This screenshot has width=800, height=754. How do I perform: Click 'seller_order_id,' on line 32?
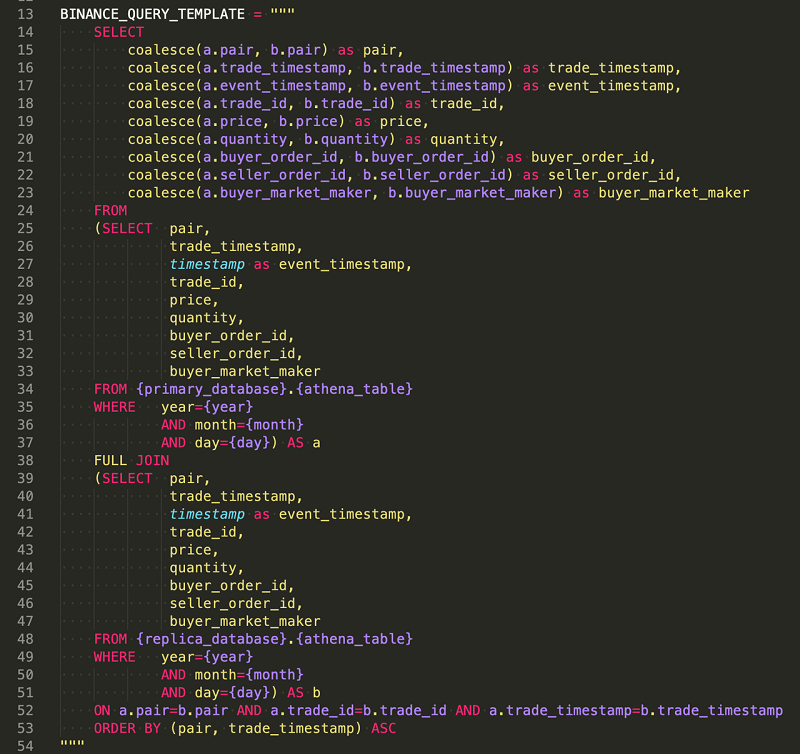point(236,354)
